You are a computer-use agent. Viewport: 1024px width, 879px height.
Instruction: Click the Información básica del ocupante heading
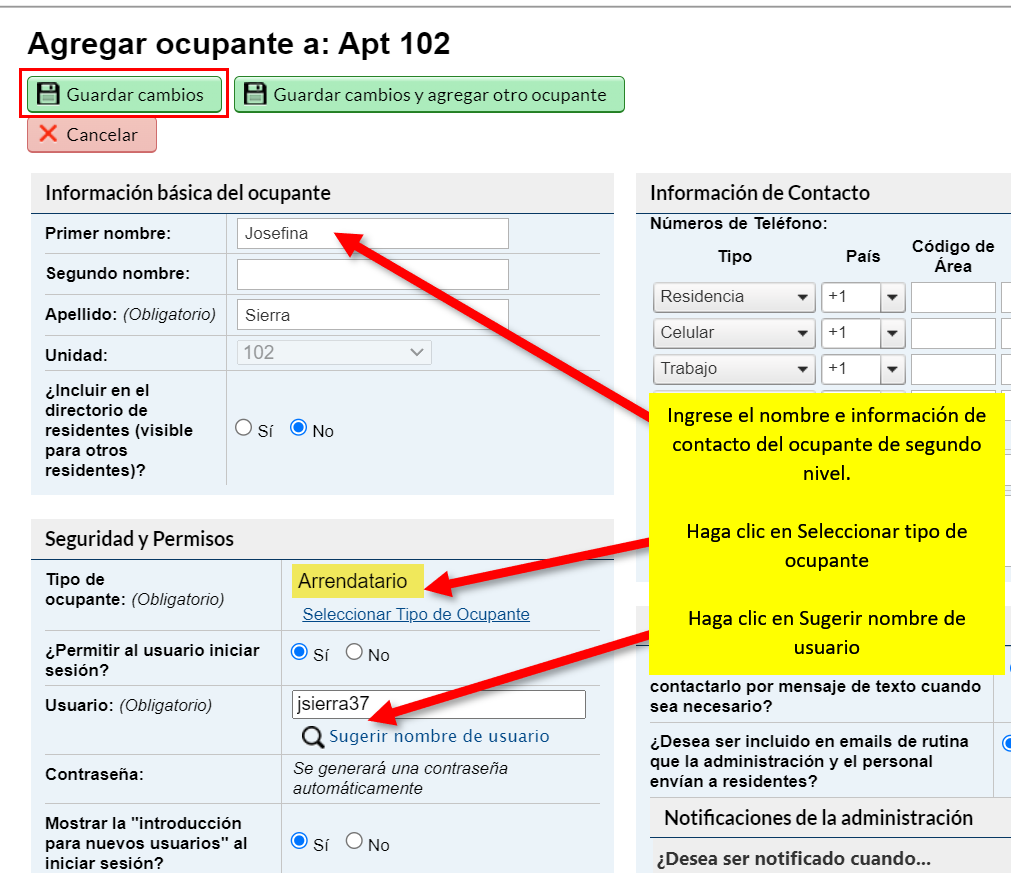[x=188, y=193]
